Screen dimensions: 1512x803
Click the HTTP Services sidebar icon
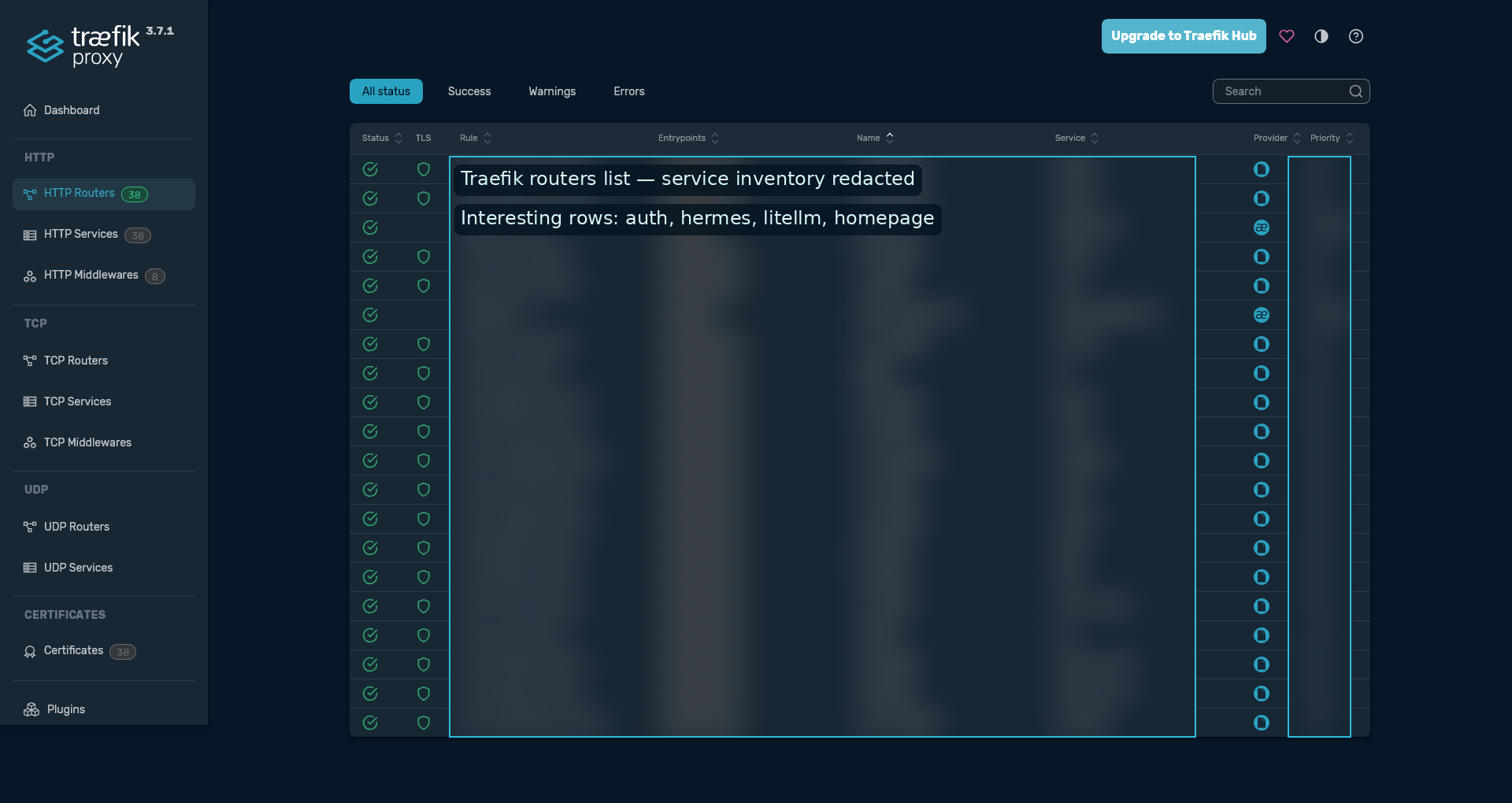tap(30, 235)
